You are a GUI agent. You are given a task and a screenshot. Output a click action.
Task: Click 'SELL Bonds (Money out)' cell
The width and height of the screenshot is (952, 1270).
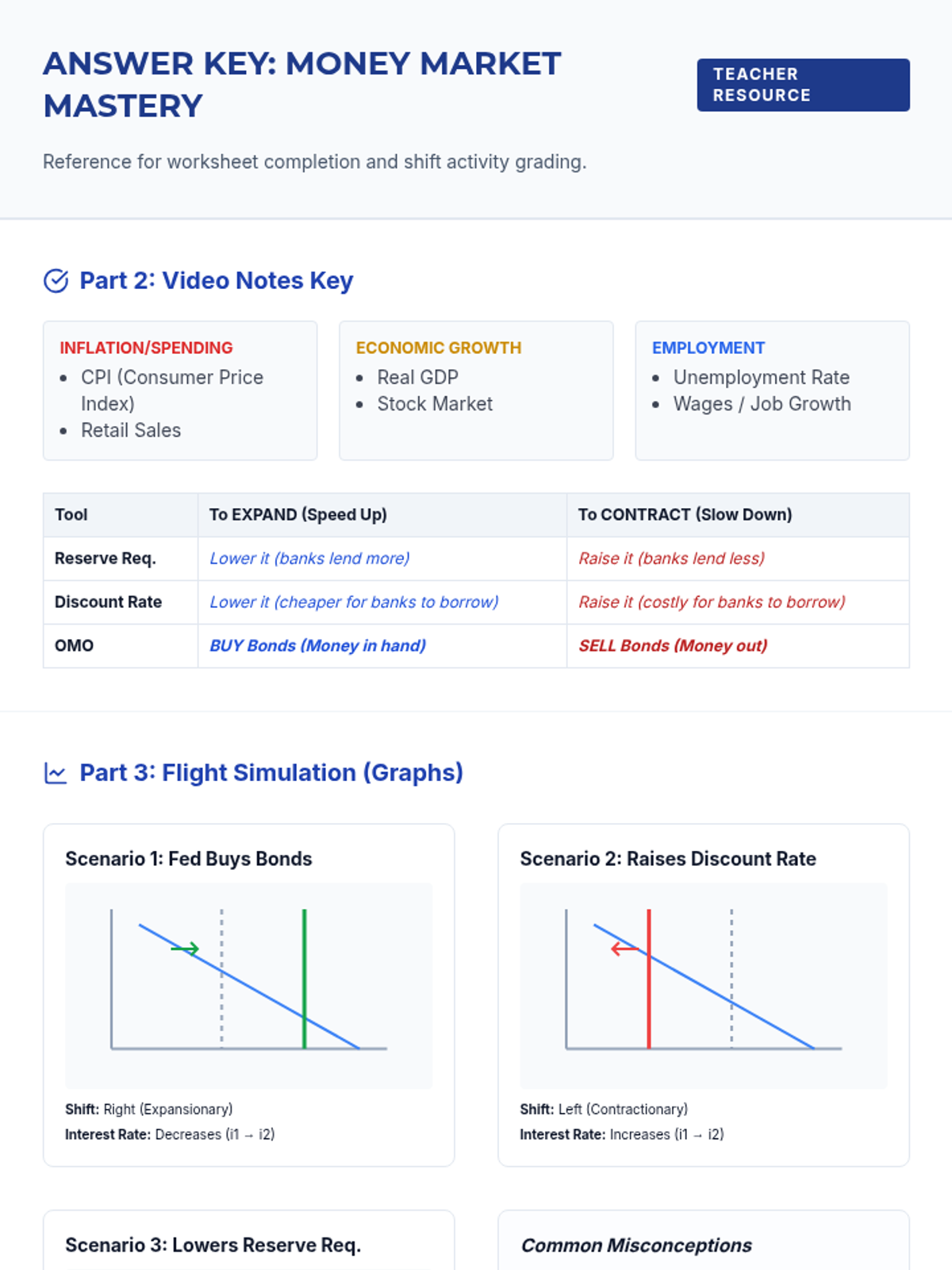point(673,645)
